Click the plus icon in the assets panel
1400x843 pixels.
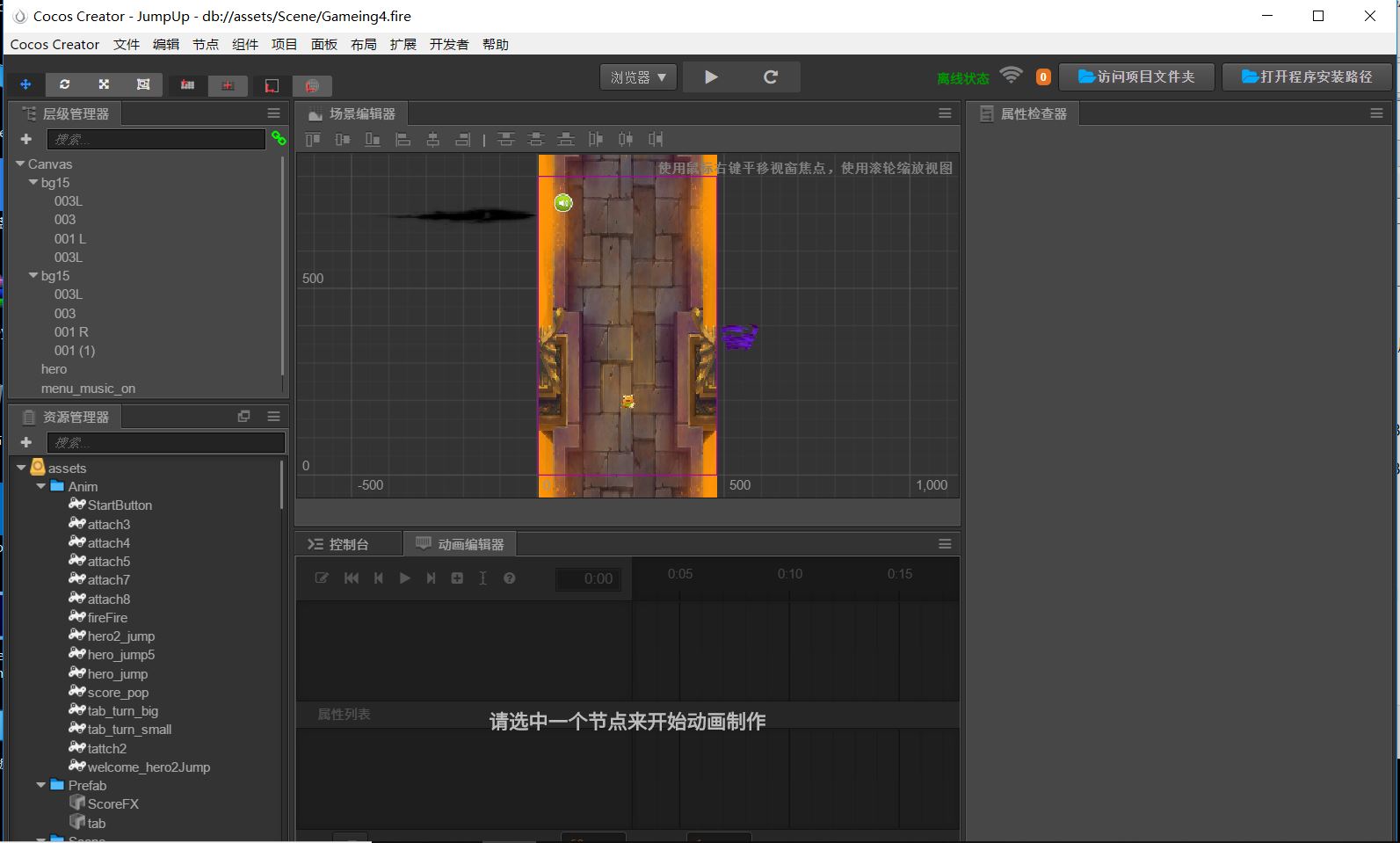26,442
